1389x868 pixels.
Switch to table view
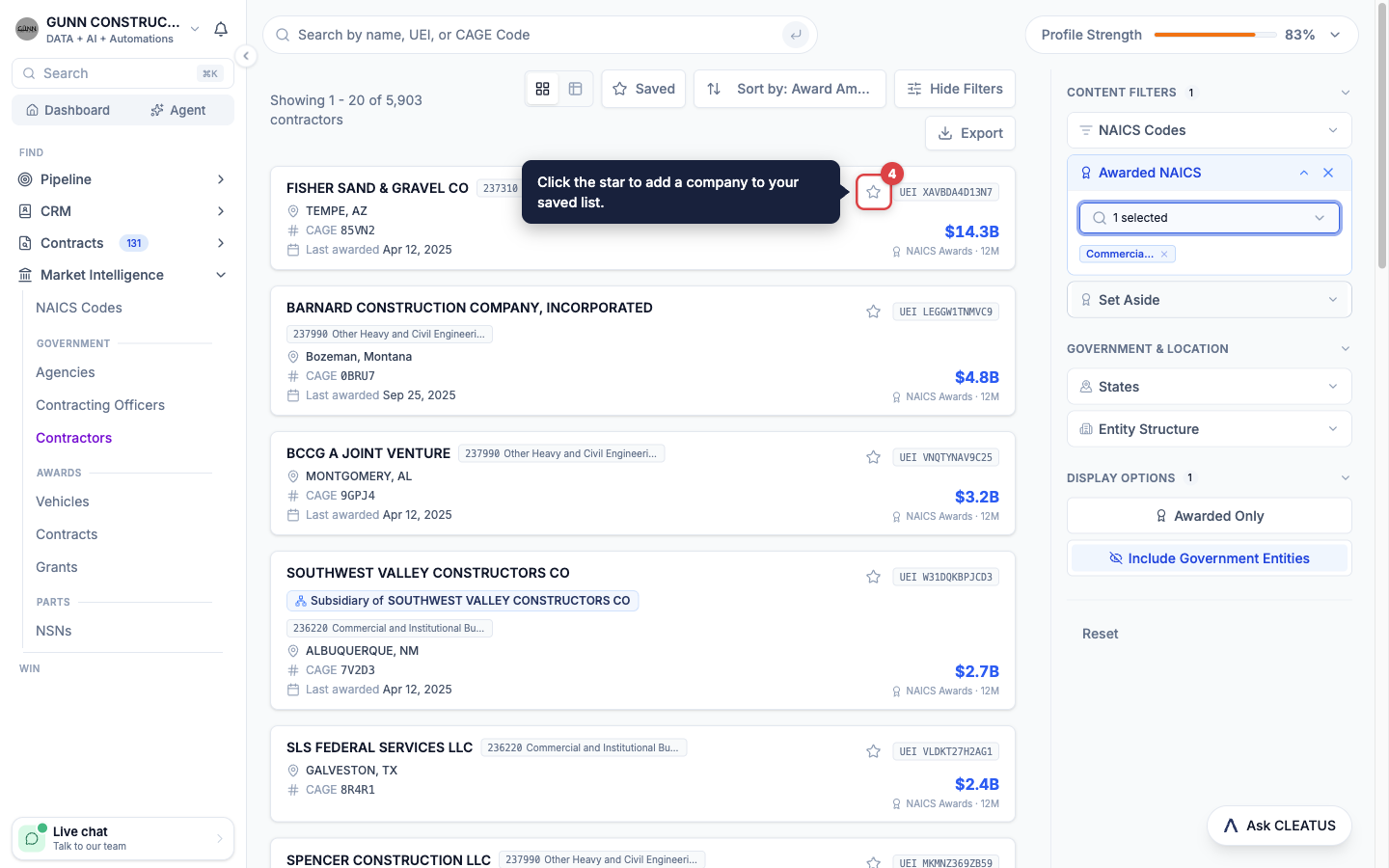[576, 89]
